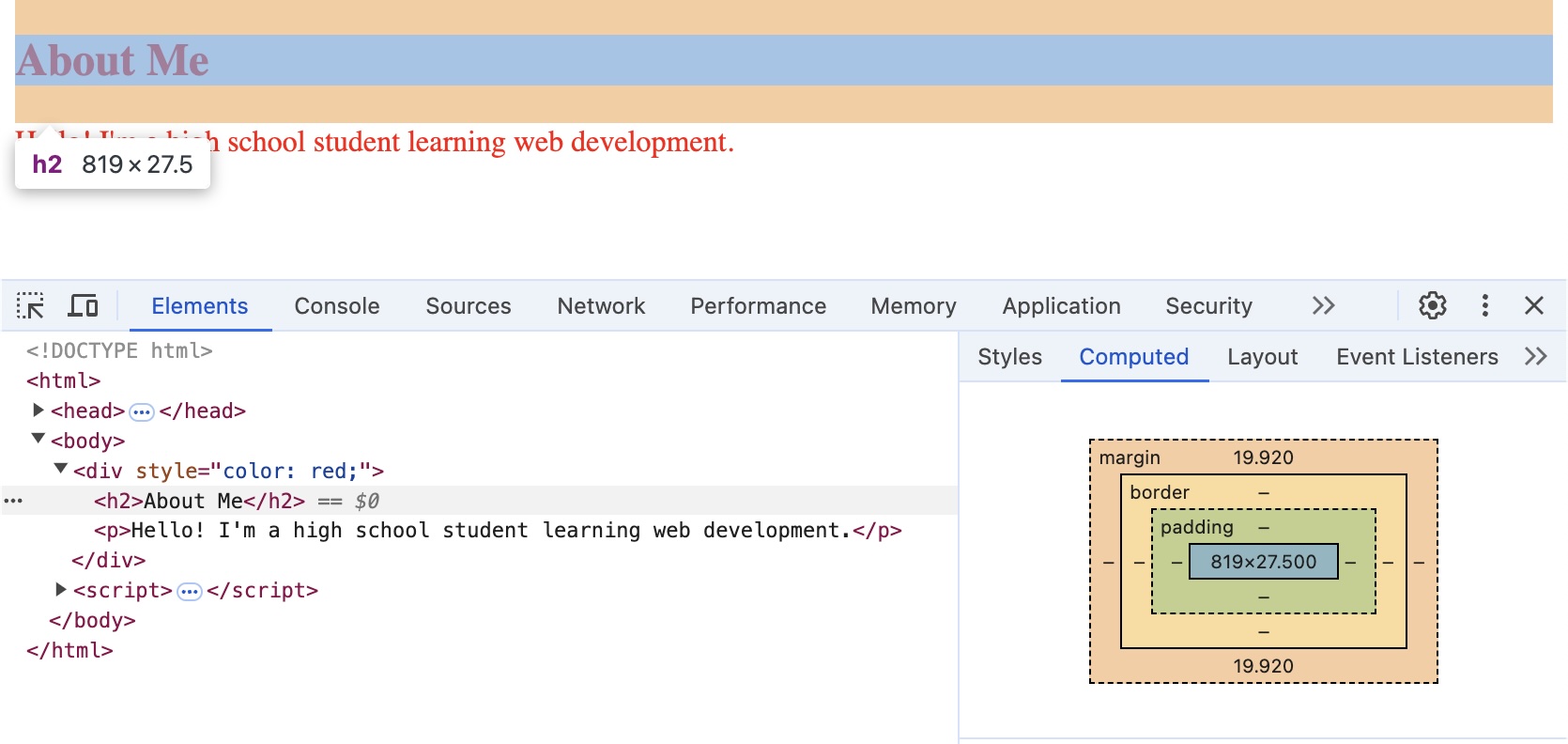Switch to the Console tab
Image resolution: width=1568 pixels, height=744 pixels.
coord(336,306)
